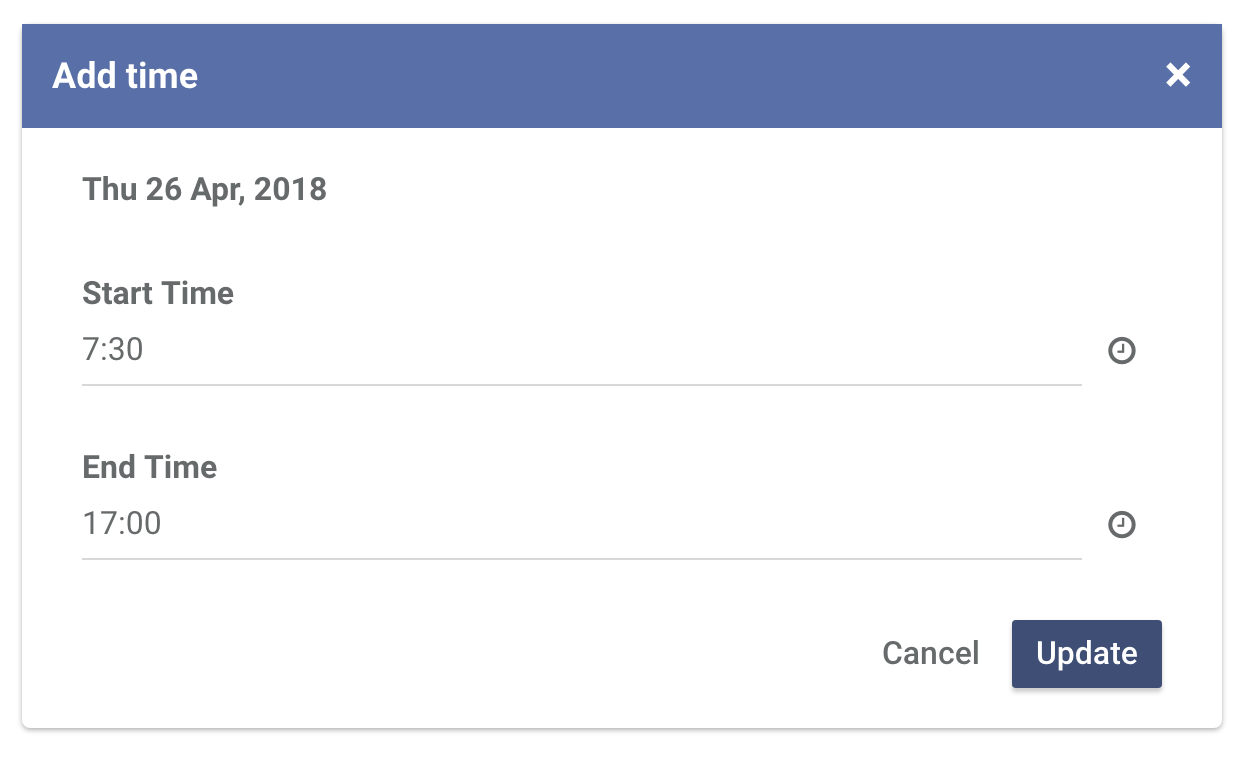Cancel adding time
Screen dimensions: 1252x758
pyautogui.click(x=930, y=654)
